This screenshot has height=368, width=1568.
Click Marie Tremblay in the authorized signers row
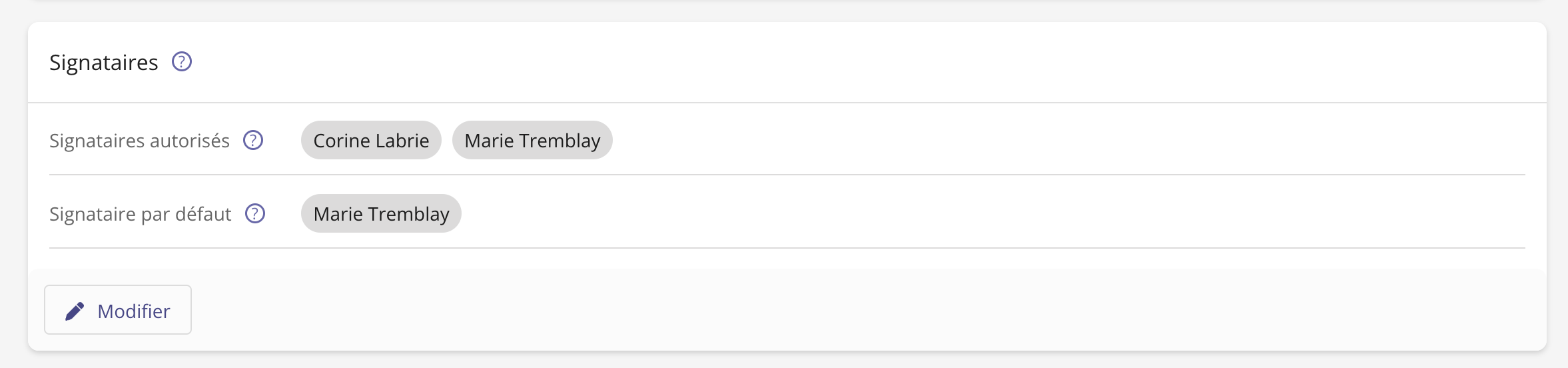(532, 141)
